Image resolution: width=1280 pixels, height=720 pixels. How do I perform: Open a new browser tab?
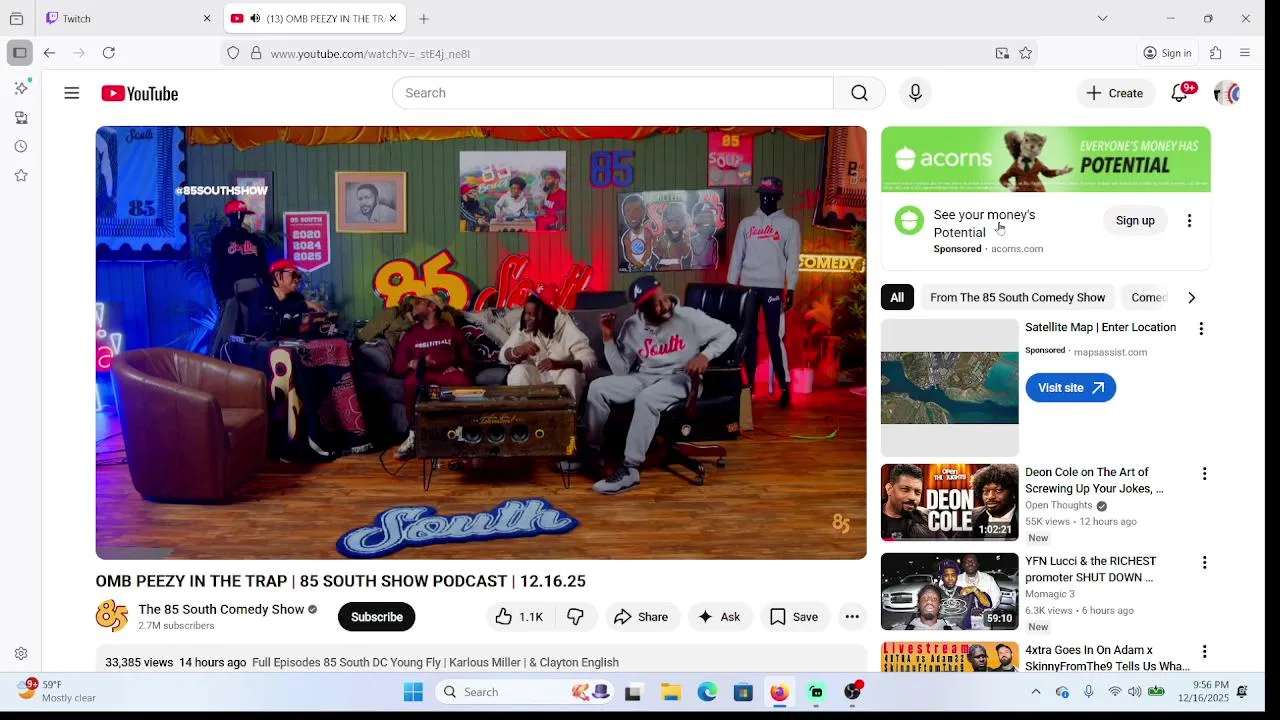[424, 18]
